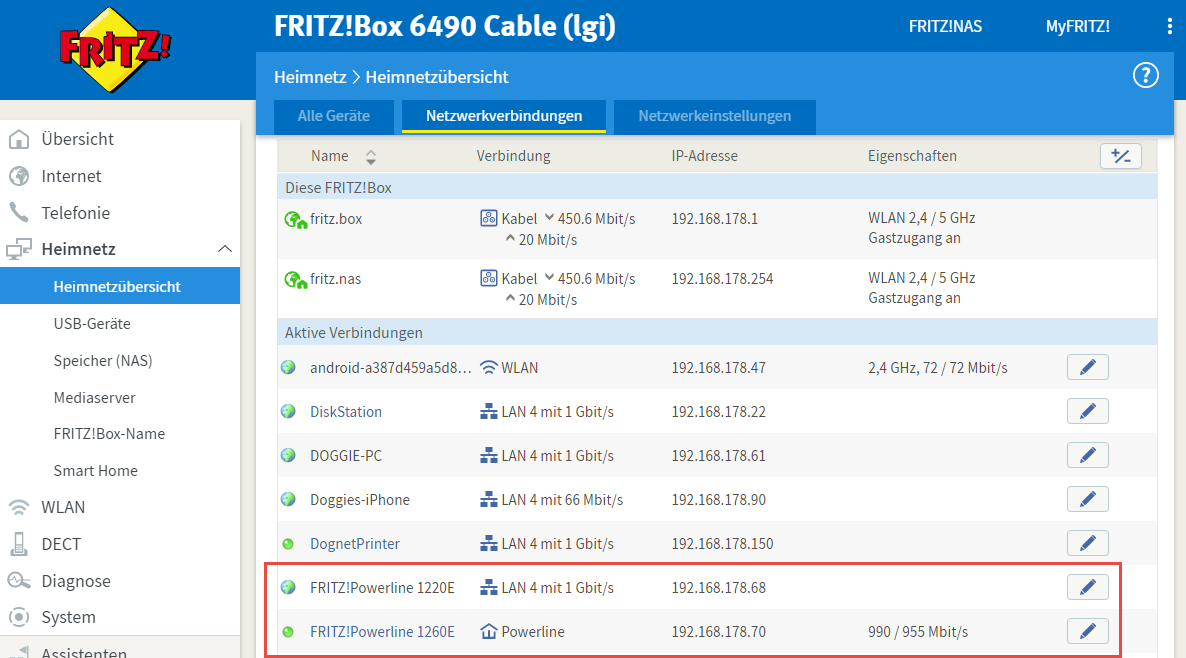Collapse the Heimnetz sidebar section

point(225,250)
